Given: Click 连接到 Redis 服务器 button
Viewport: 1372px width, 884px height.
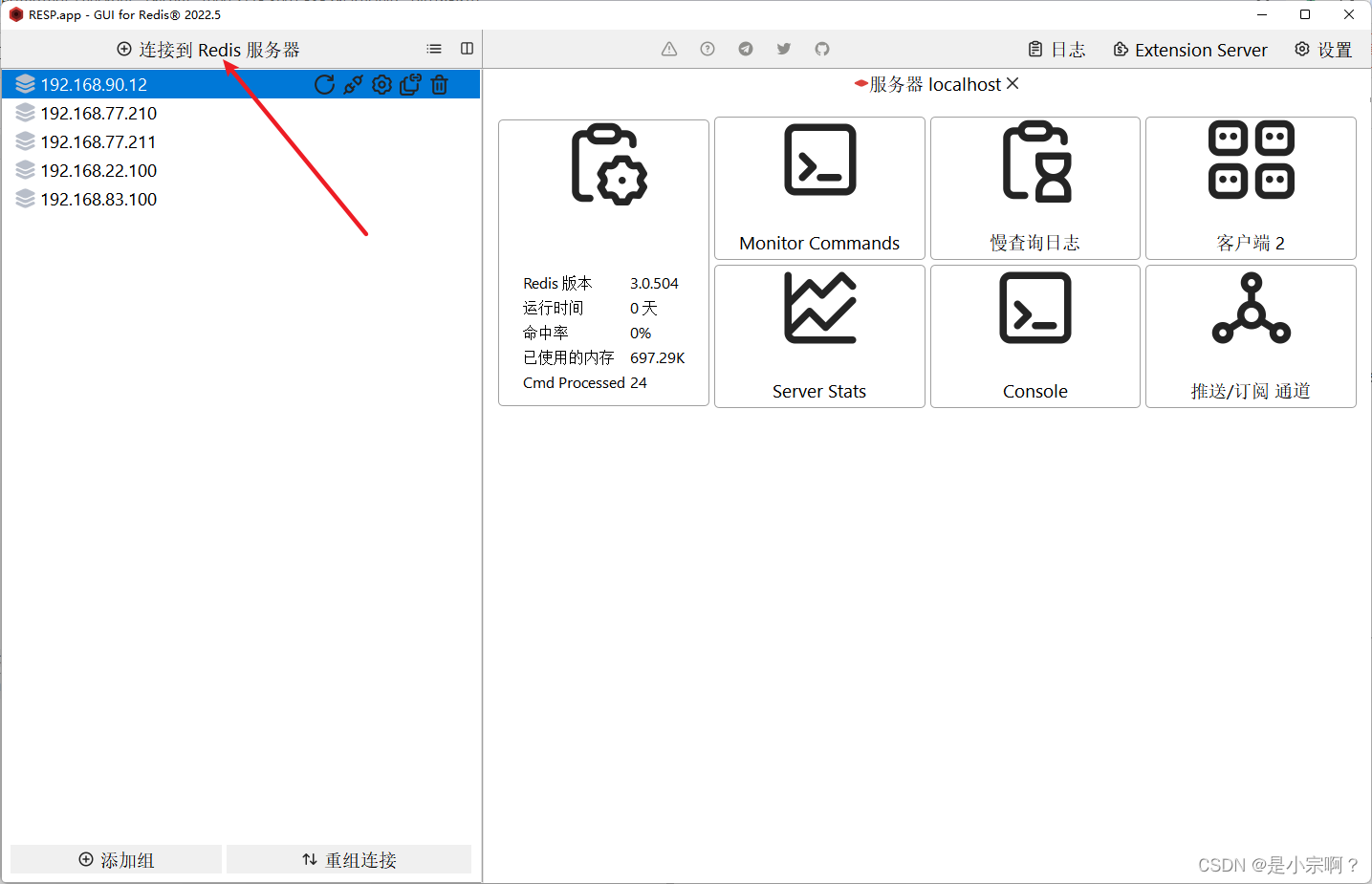Looking at the screenshot, I should click(x=208, y=50).
